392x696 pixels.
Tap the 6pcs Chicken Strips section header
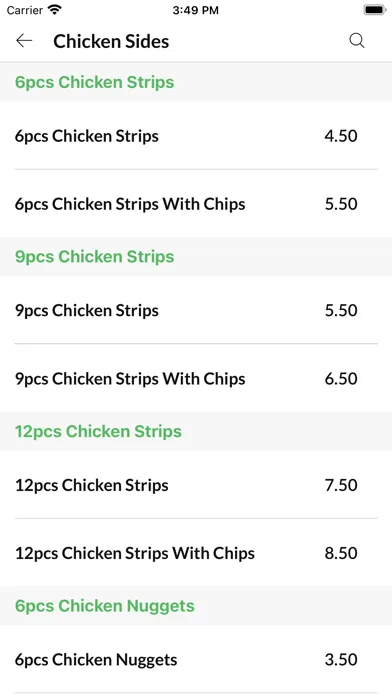(x=196, y=82)
